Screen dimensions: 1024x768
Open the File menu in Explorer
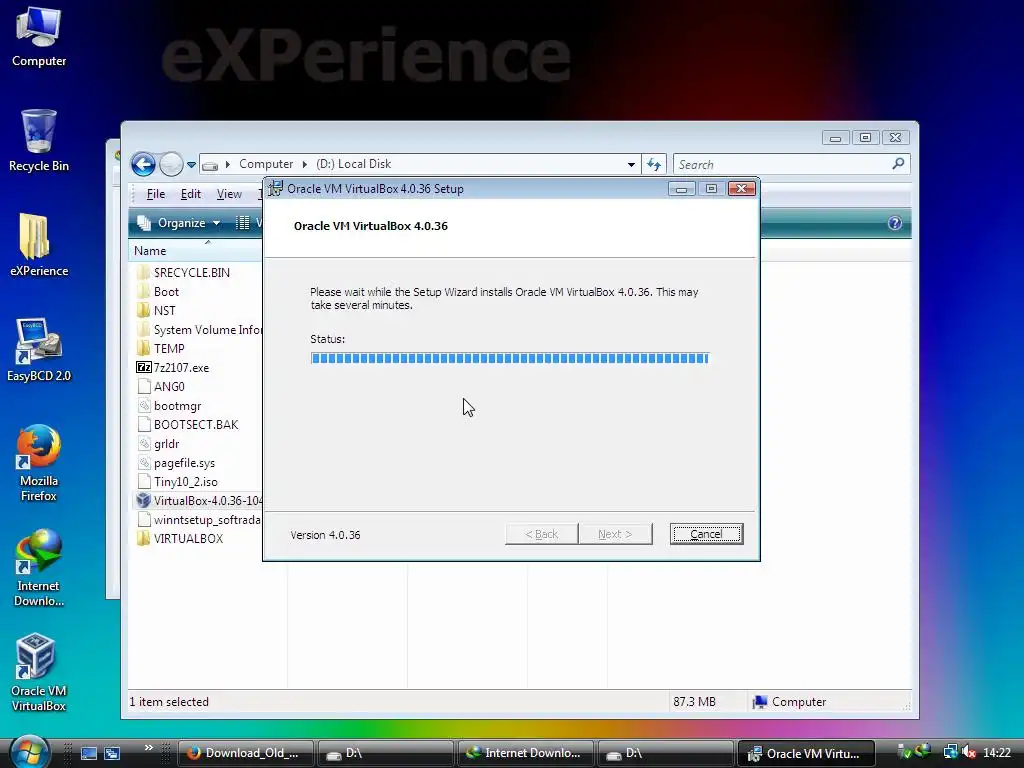[155, 194]
